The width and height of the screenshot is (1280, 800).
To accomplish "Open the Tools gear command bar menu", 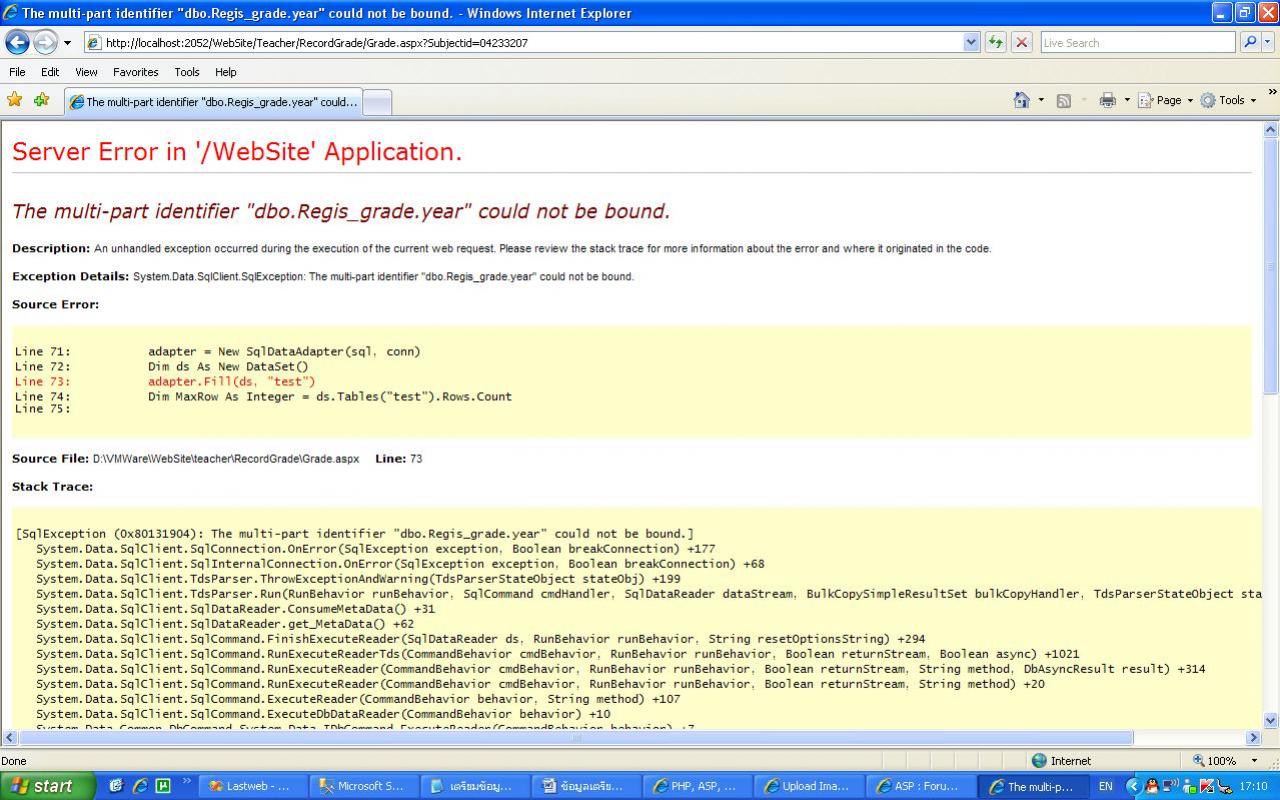I will coord(1228,100).
